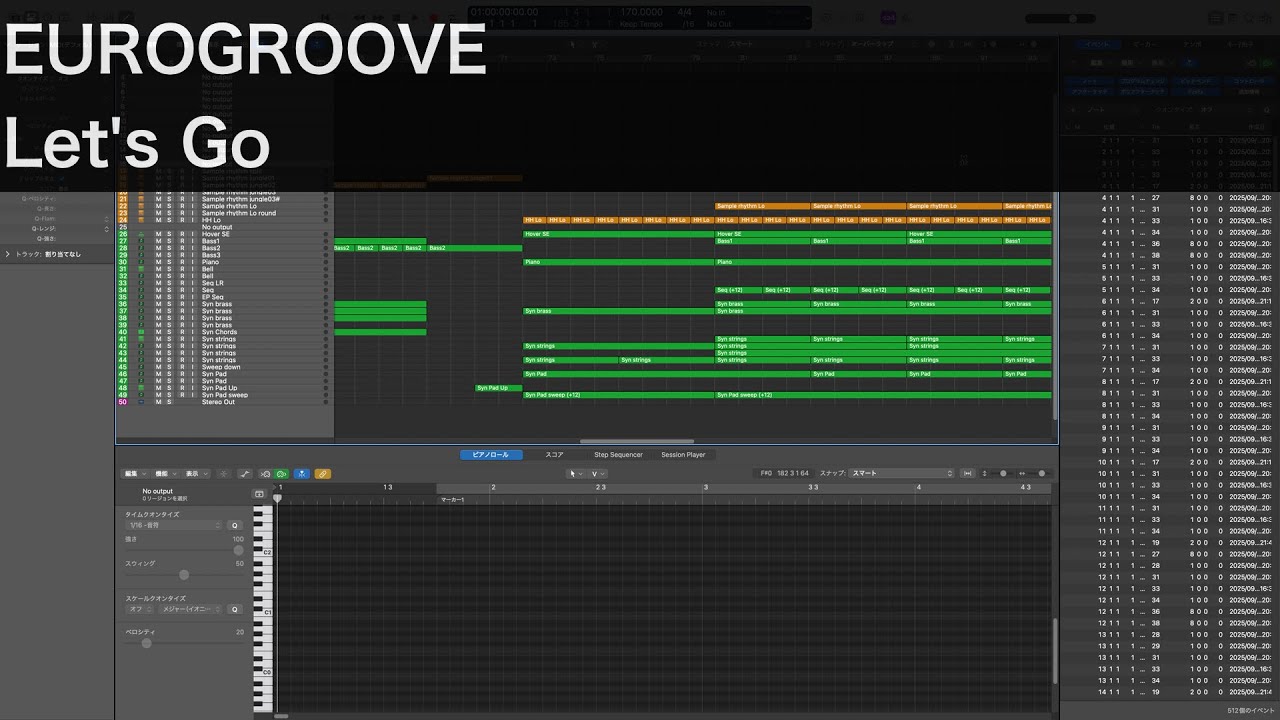This screenshot has height=720, width=1280.
Task: Click the Q button for time quantize
Action: click(x=235, y=525)
